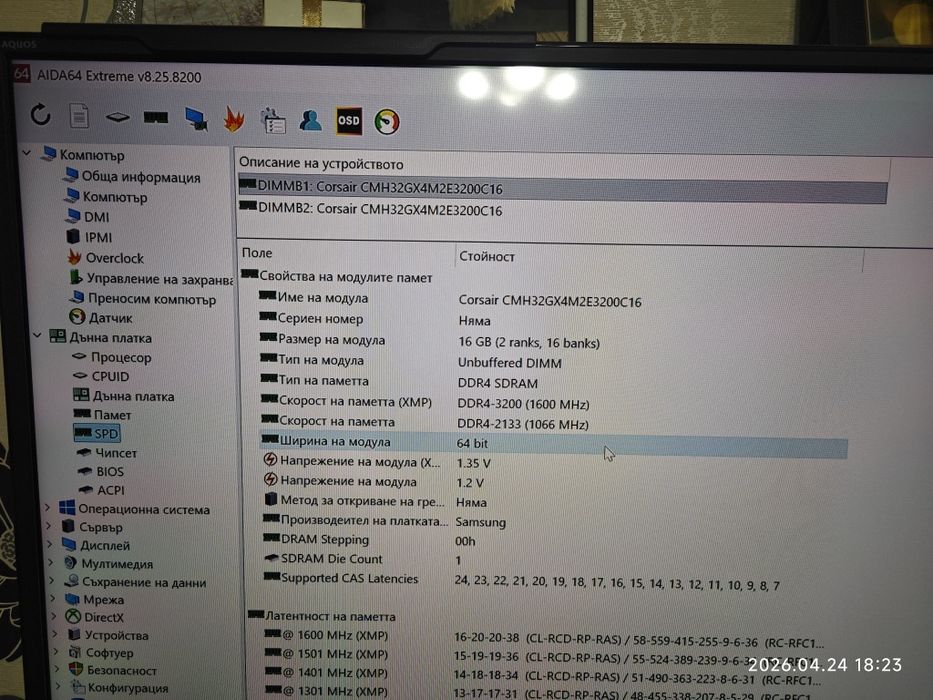Open the Процесор tree item
This screenshot has width=933, height=700.
(111, 357)
